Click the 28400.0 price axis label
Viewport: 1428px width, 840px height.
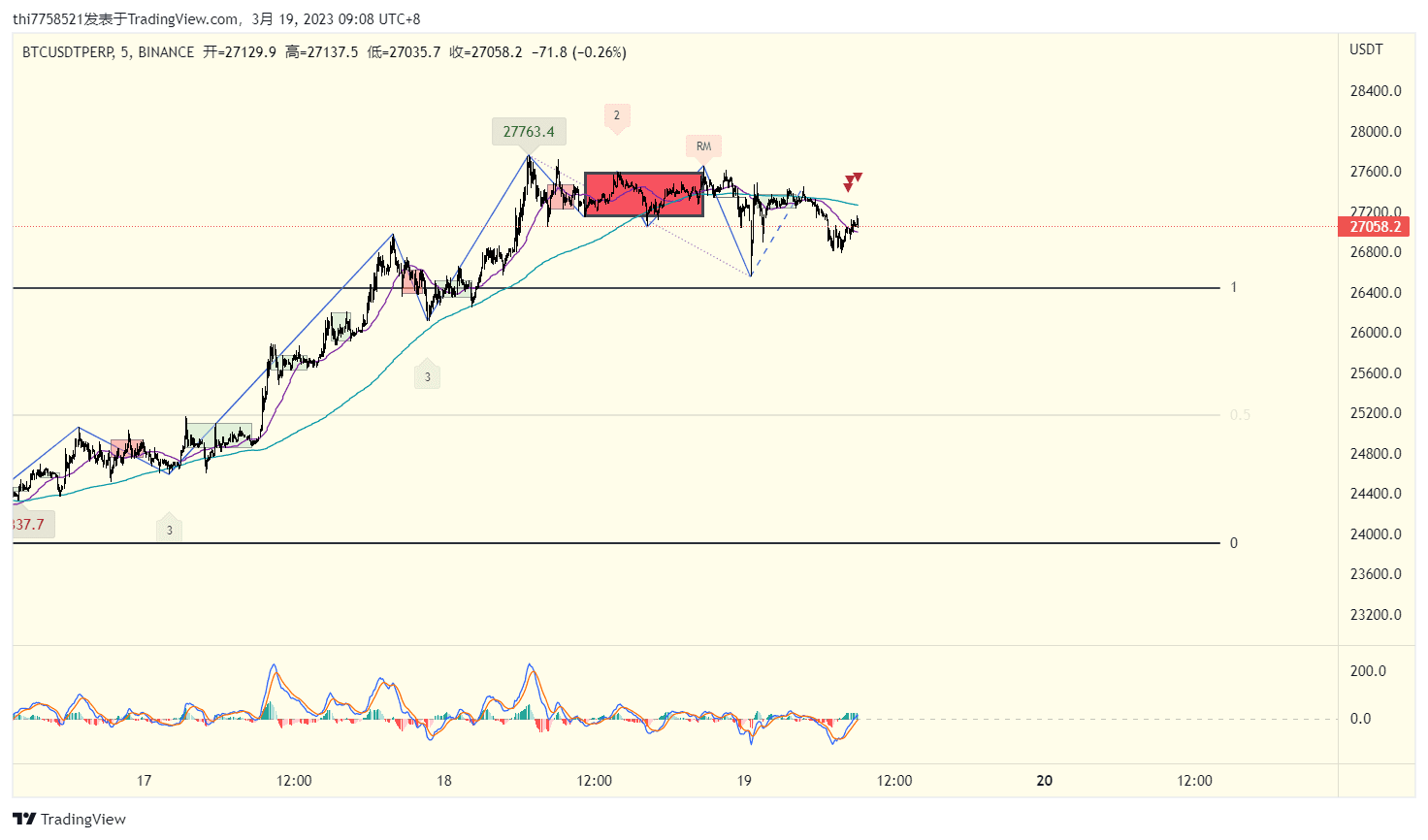pyautogui.click(x=1376, y=91)
